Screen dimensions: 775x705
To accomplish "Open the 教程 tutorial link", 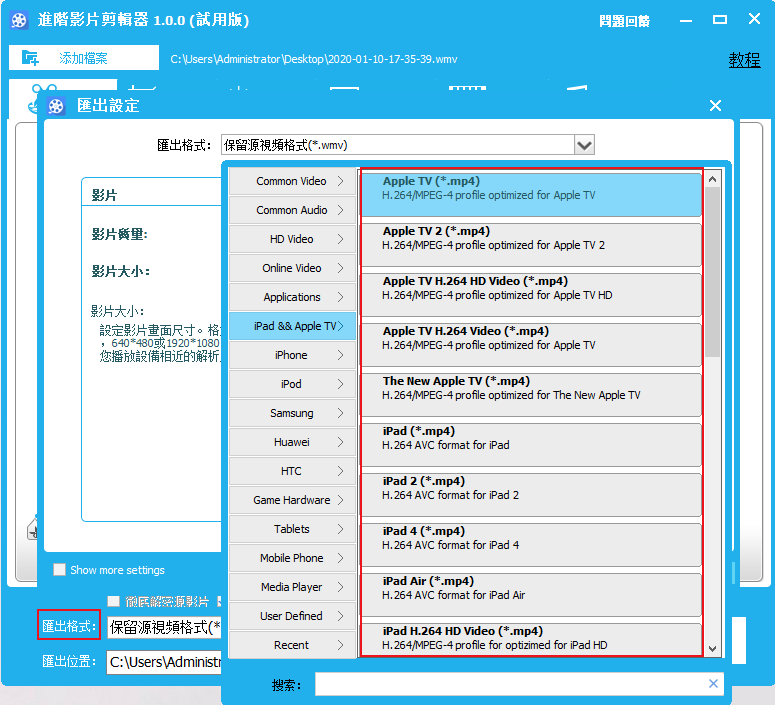I will coord(744,60).
